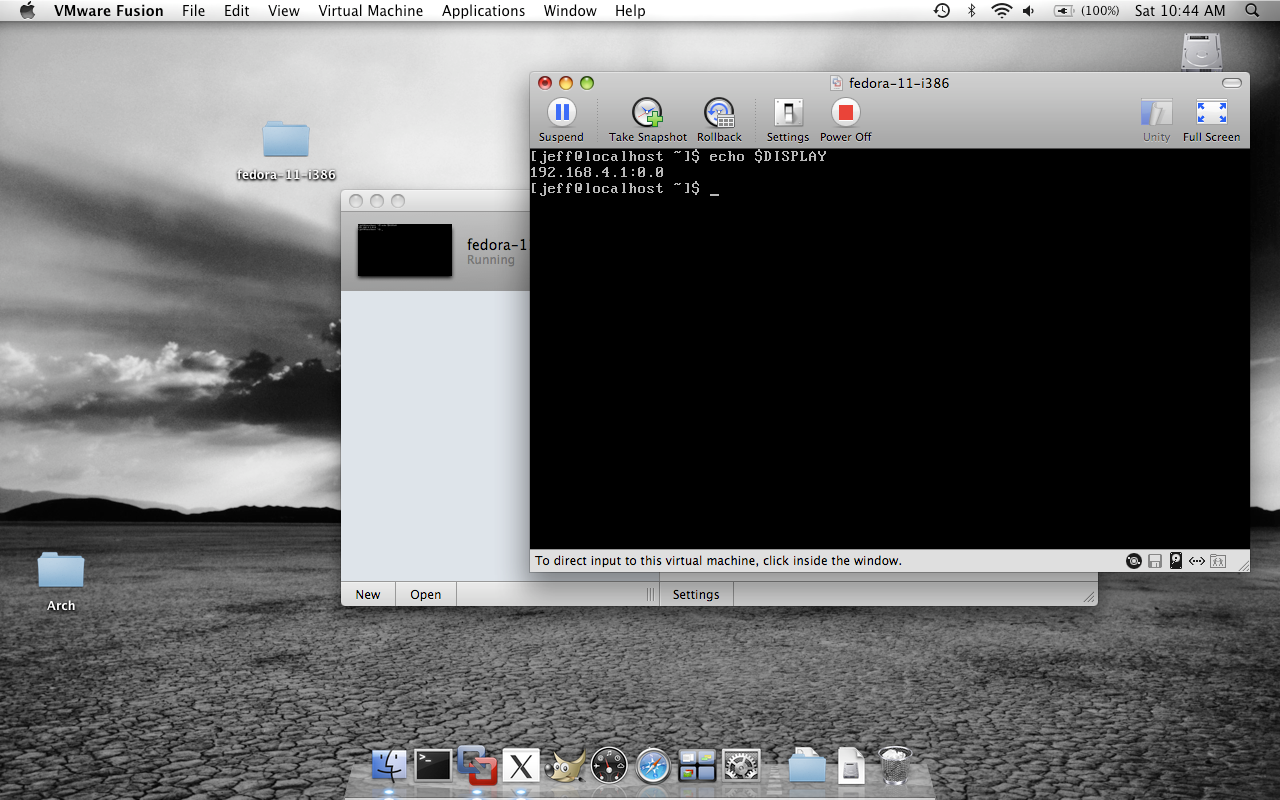Click the 'To direct input' status bar message
This screenshot has height=800, width=1280.
tap(718, 561)
